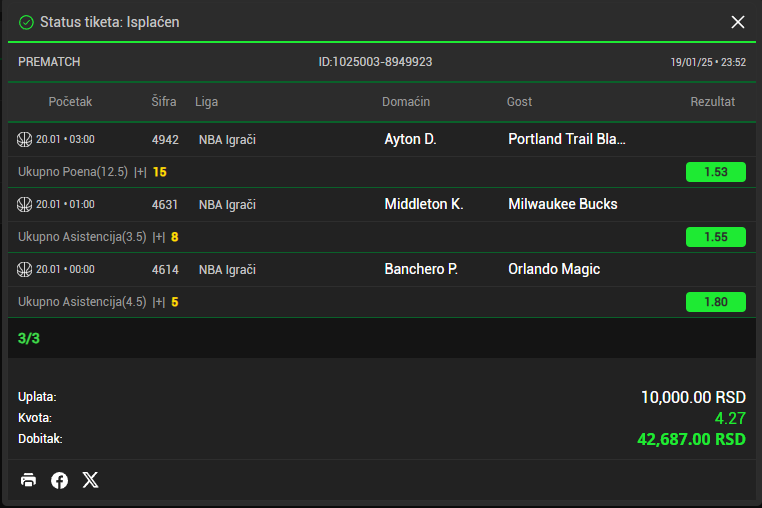Click the Orlando Magic team name
This screenshot has width=762, height=508.
[x=554, y=269]
